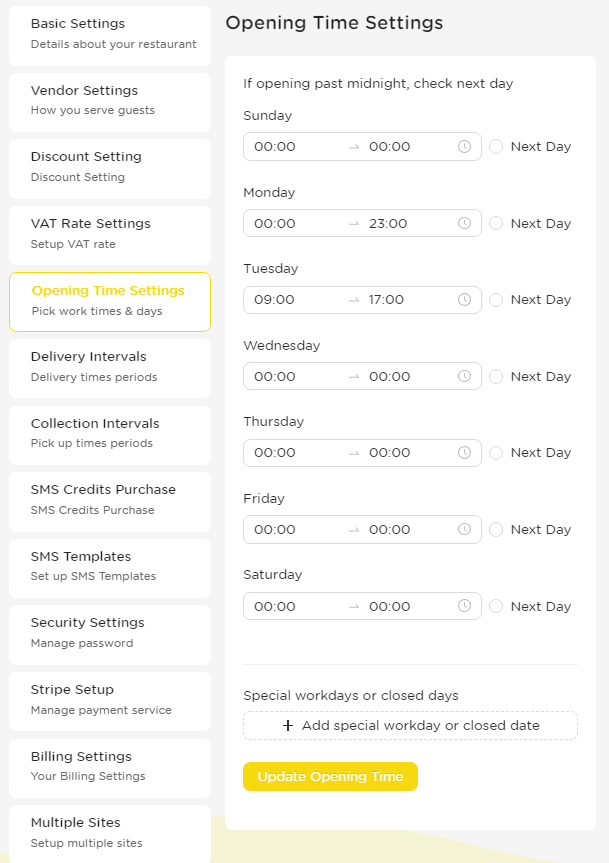
Task: Open Stripe Setup payment settings
Action: click(x=110, y=701)
